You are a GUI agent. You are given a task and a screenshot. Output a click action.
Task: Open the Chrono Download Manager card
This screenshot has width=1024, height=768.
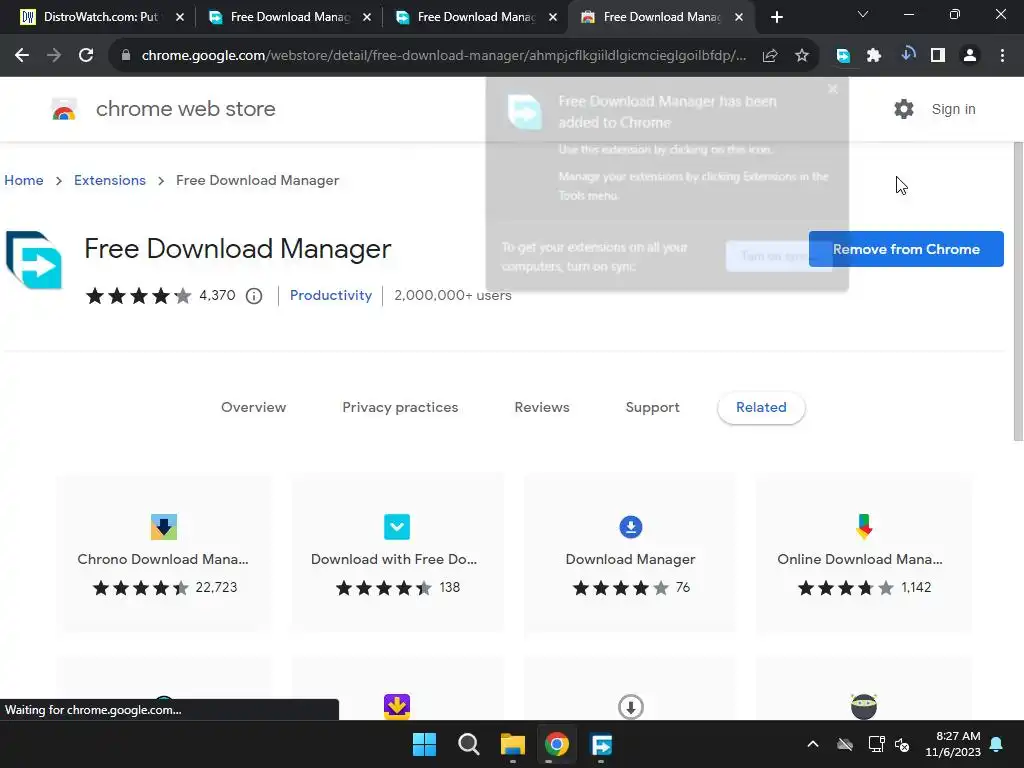pyautogui.click(x=163, y=552)
